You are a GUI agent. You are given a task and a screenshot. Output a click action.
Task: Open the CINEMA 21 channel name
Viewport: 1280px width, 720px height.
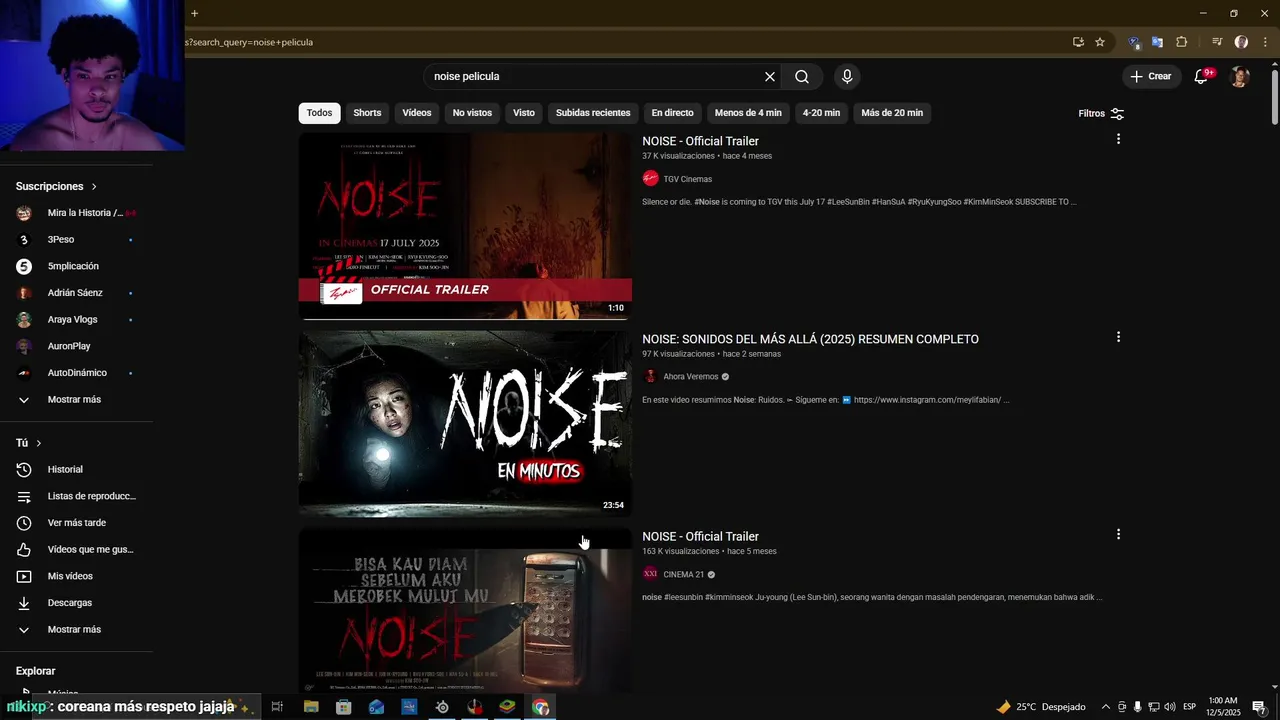click(x=684, y=575)
